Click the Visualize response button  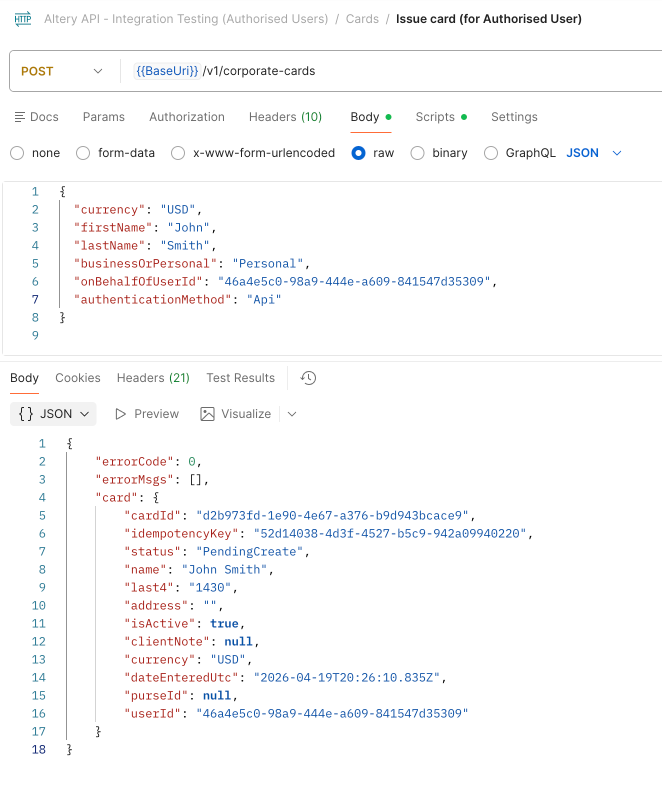(236, 414)
